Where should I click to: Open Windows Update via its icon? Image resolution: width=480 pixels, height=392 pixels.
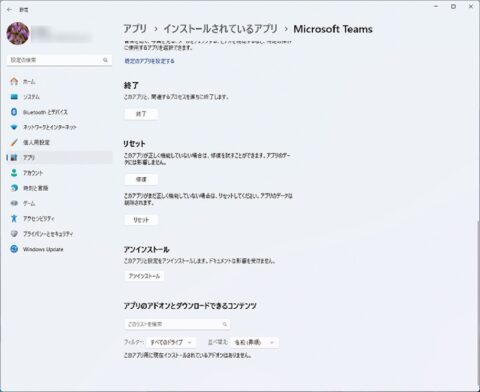(14, 249)
